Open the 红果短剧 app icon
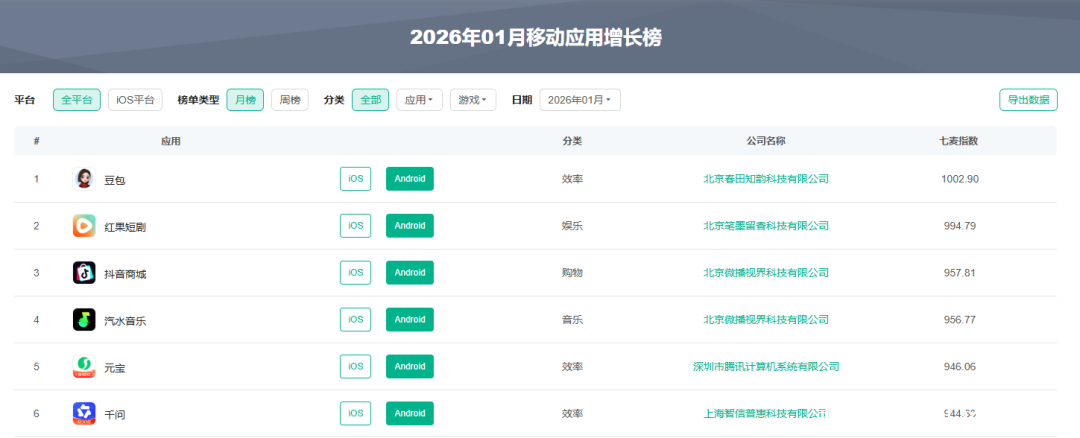1080x438 pixels. 84,226
